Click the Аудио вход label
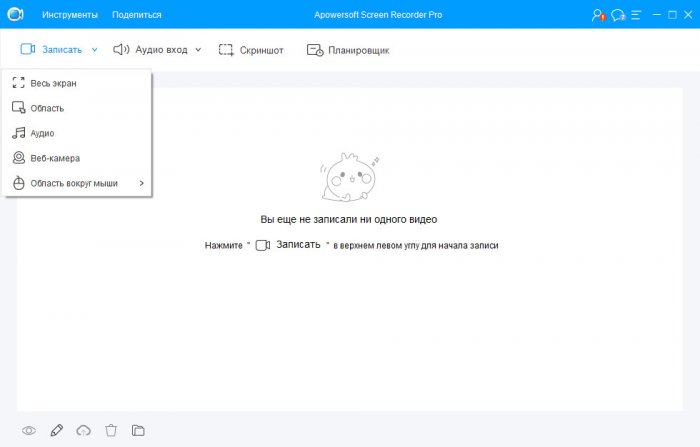Screen dimensions: 700x447 pyautogui.click(x=161, y=50)
